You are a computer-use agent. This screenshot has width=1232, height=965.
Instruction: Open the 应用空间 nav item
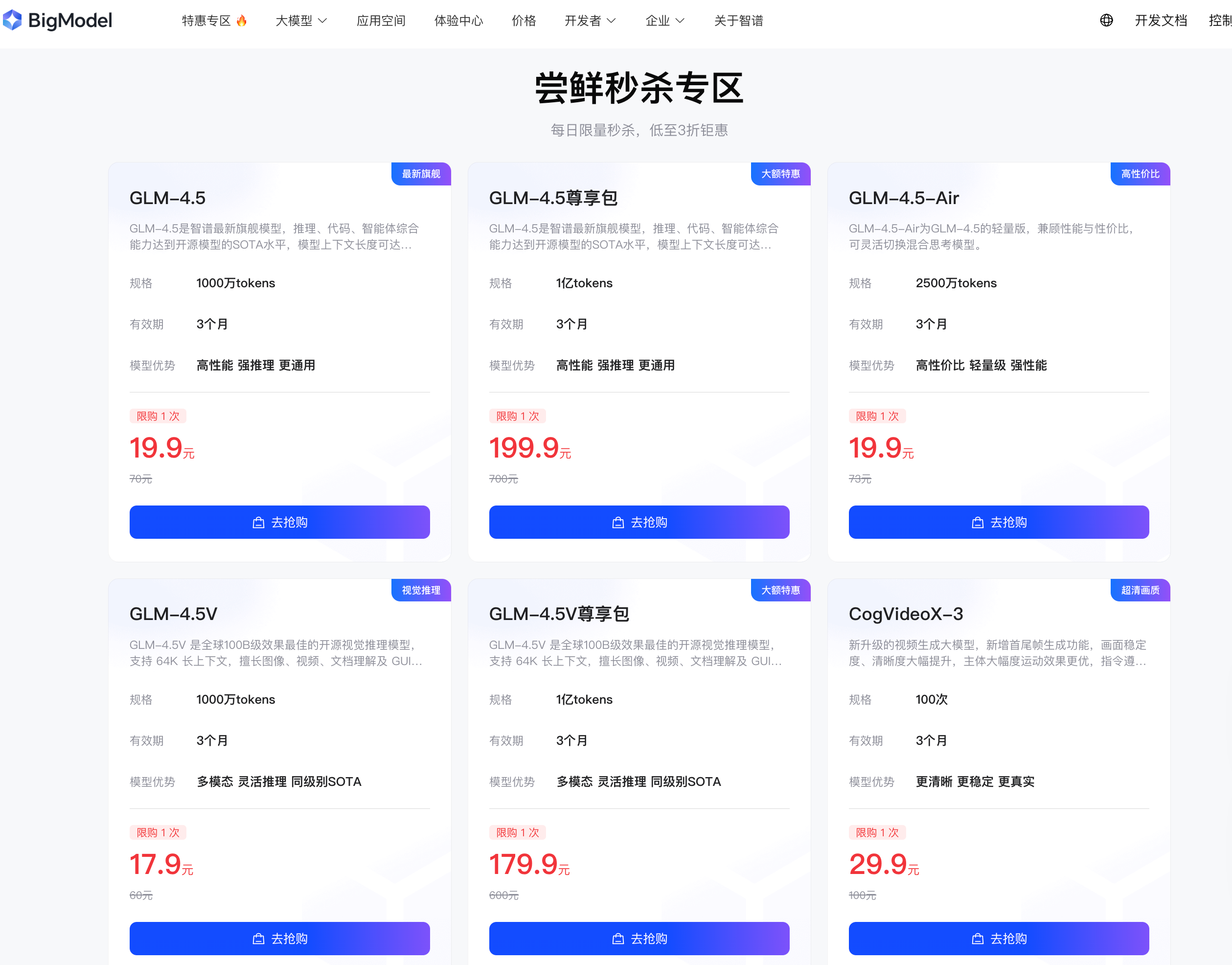point(381,21)
